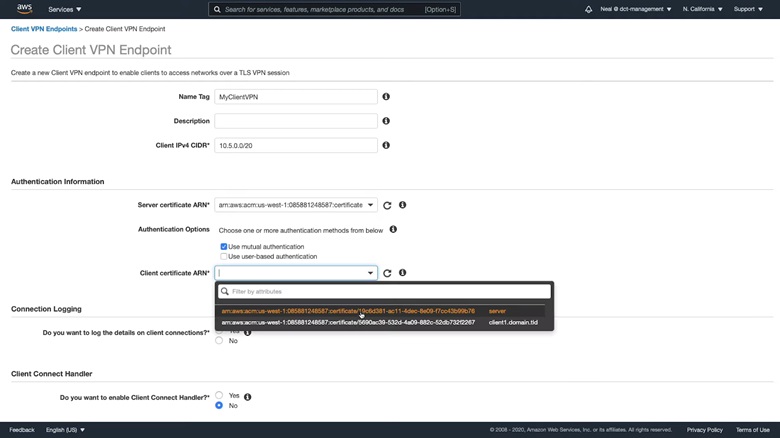Enable Use user-based authentication checkbox

click(x=224, y=256)
